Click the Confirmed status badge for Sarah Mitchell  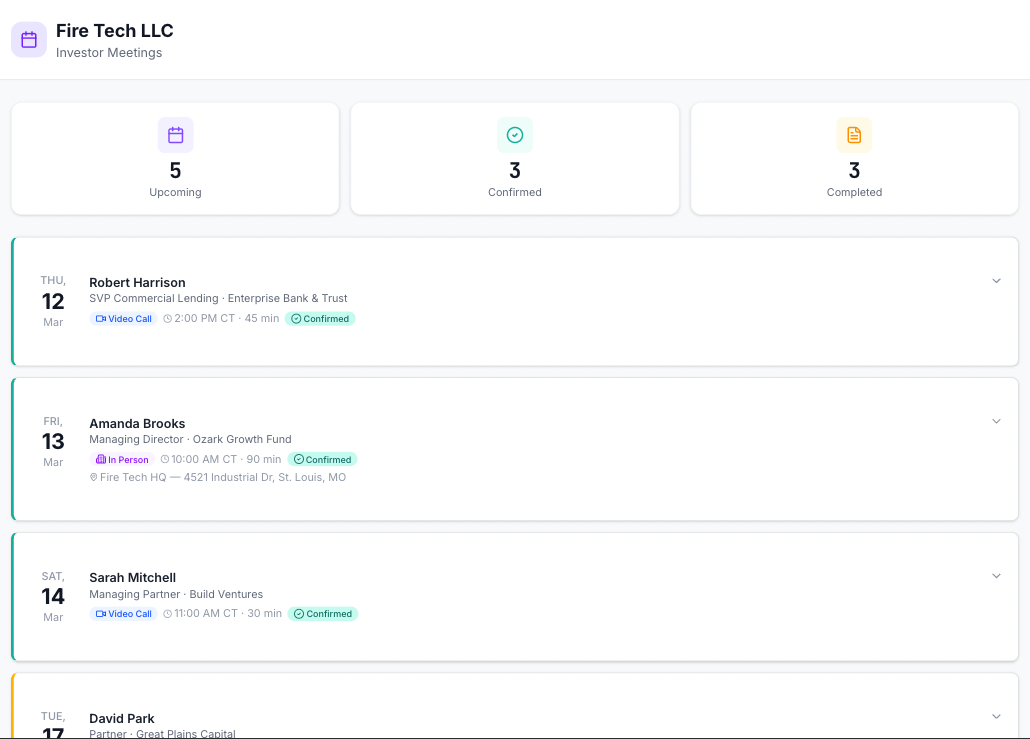[x=322, y=614]
